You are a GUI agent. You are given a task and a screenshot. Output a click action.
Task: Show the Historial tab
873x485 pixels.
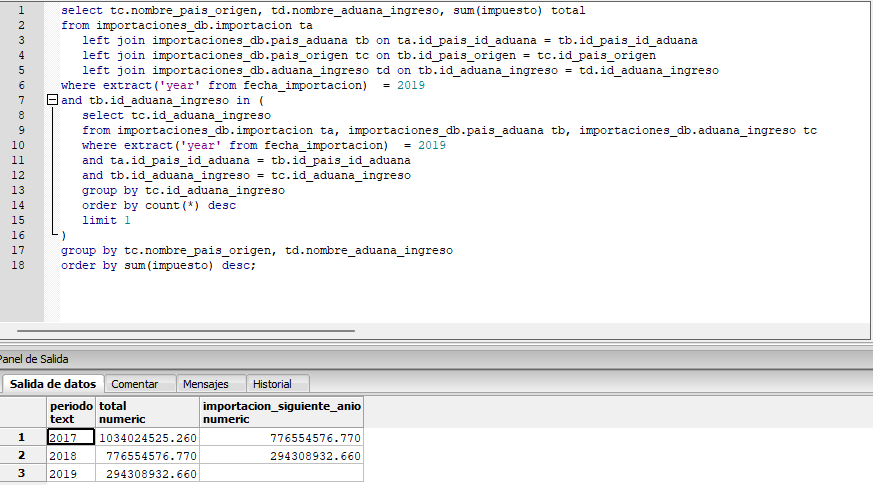click(272, 384)
